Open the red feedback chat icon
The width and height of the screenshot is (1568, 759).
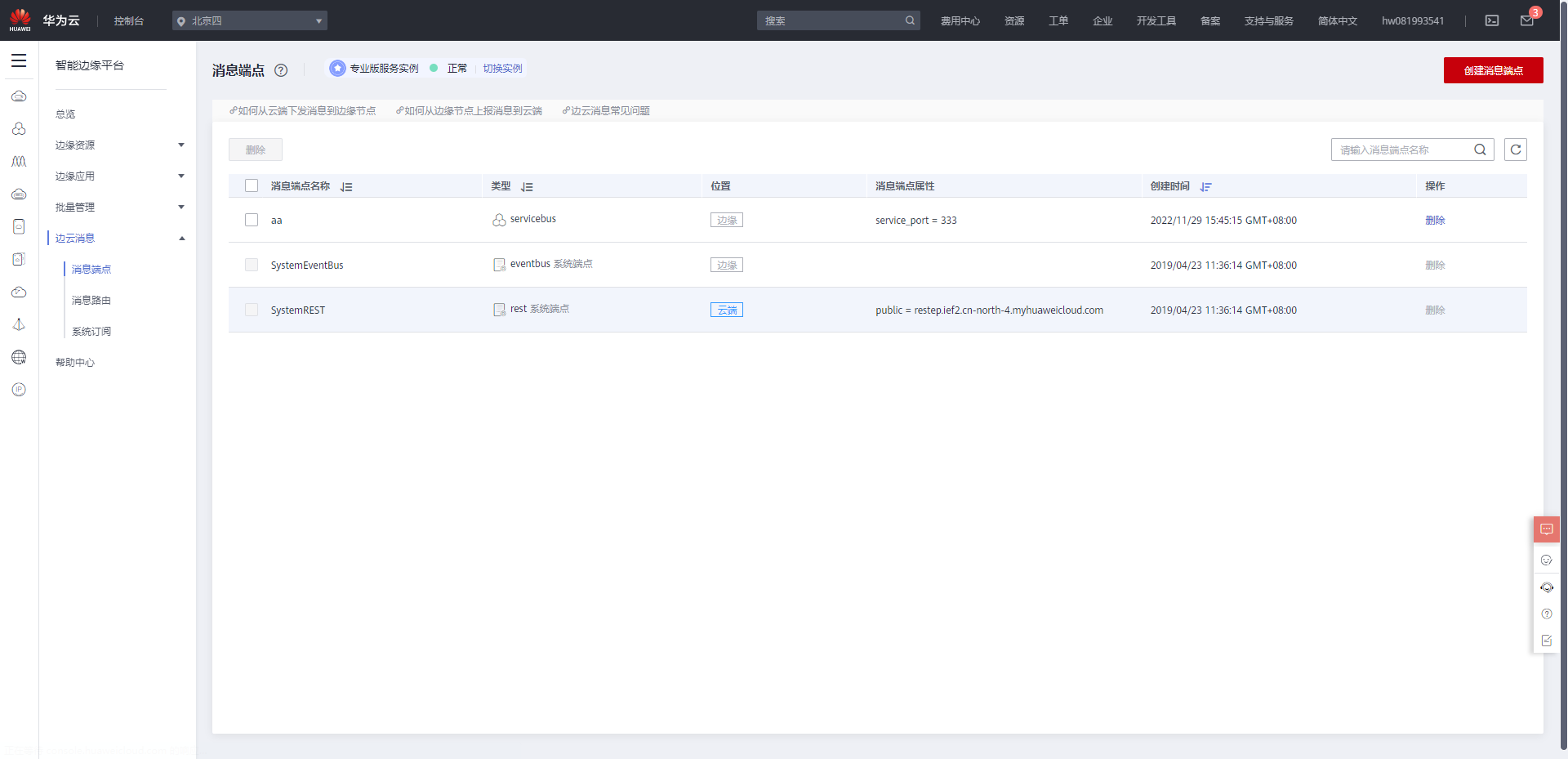coord(1547,529)
